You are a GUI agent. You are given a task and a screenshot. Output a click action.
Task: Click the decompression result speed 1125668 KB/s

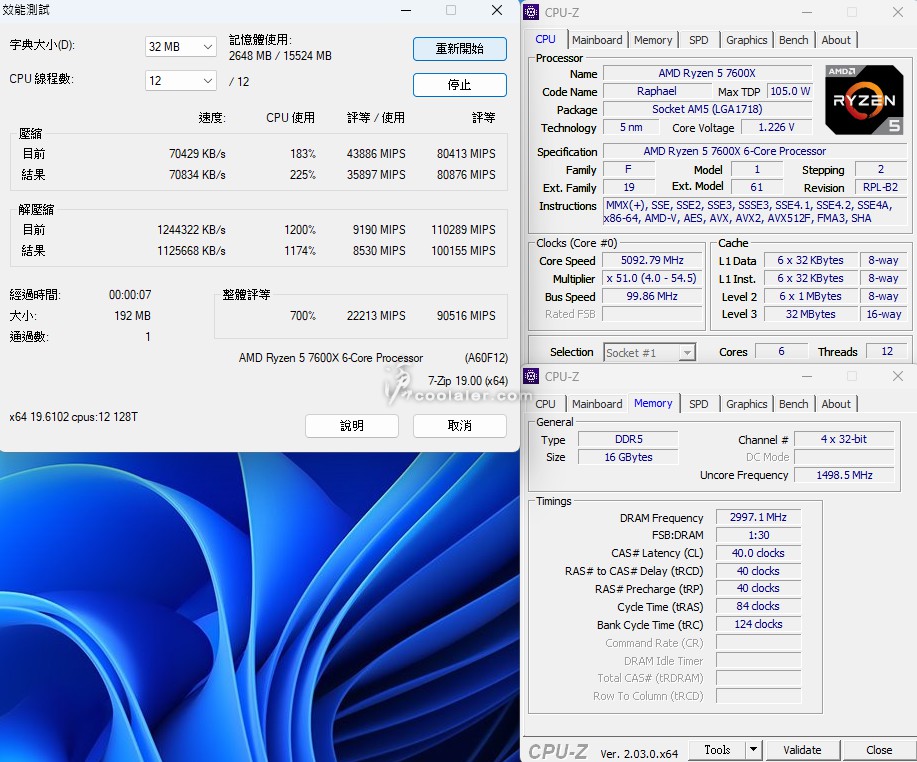click(x=191, y=251)
